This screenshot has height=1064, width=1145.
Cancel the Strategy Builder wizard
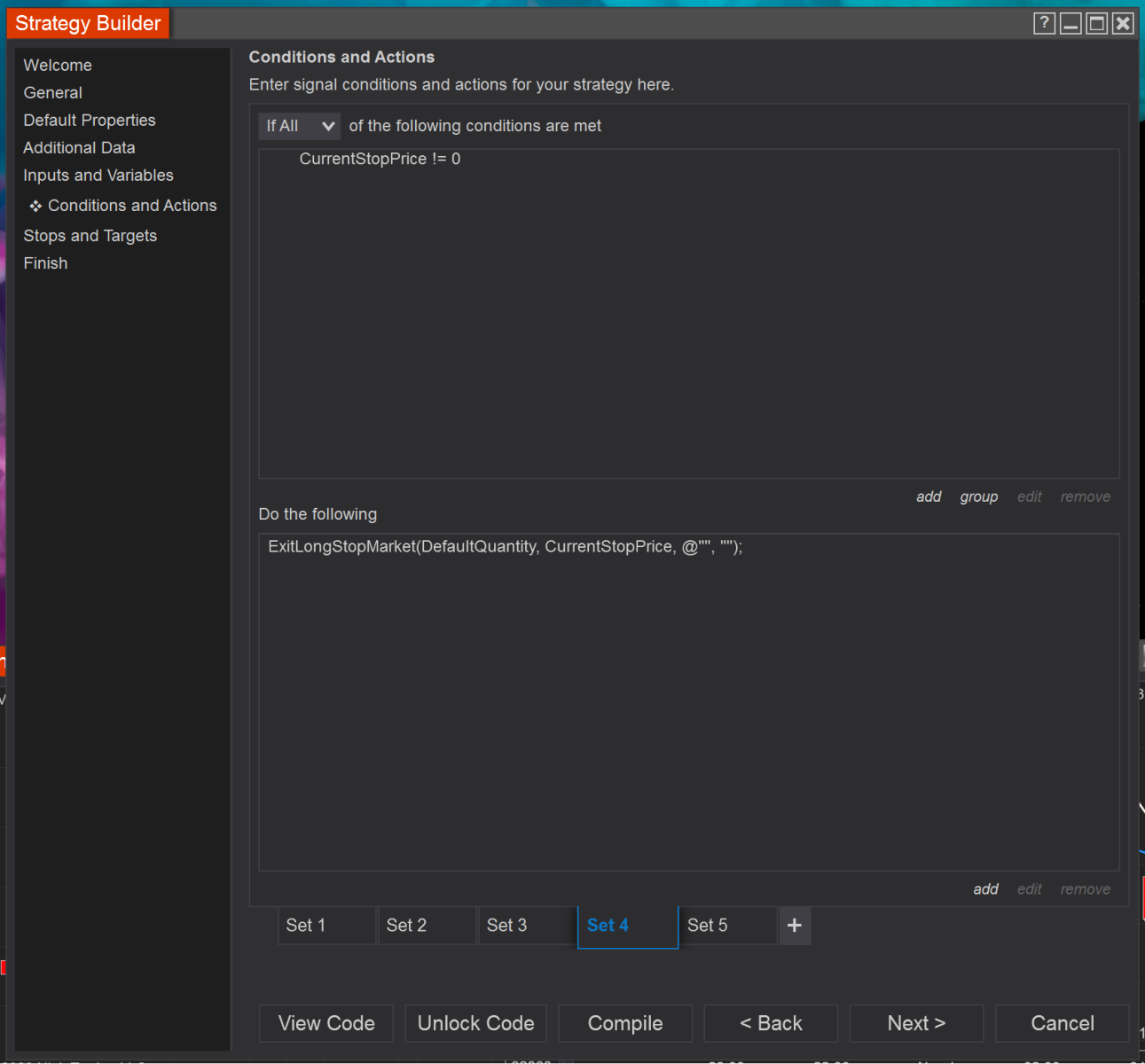click(1063, 1023)
